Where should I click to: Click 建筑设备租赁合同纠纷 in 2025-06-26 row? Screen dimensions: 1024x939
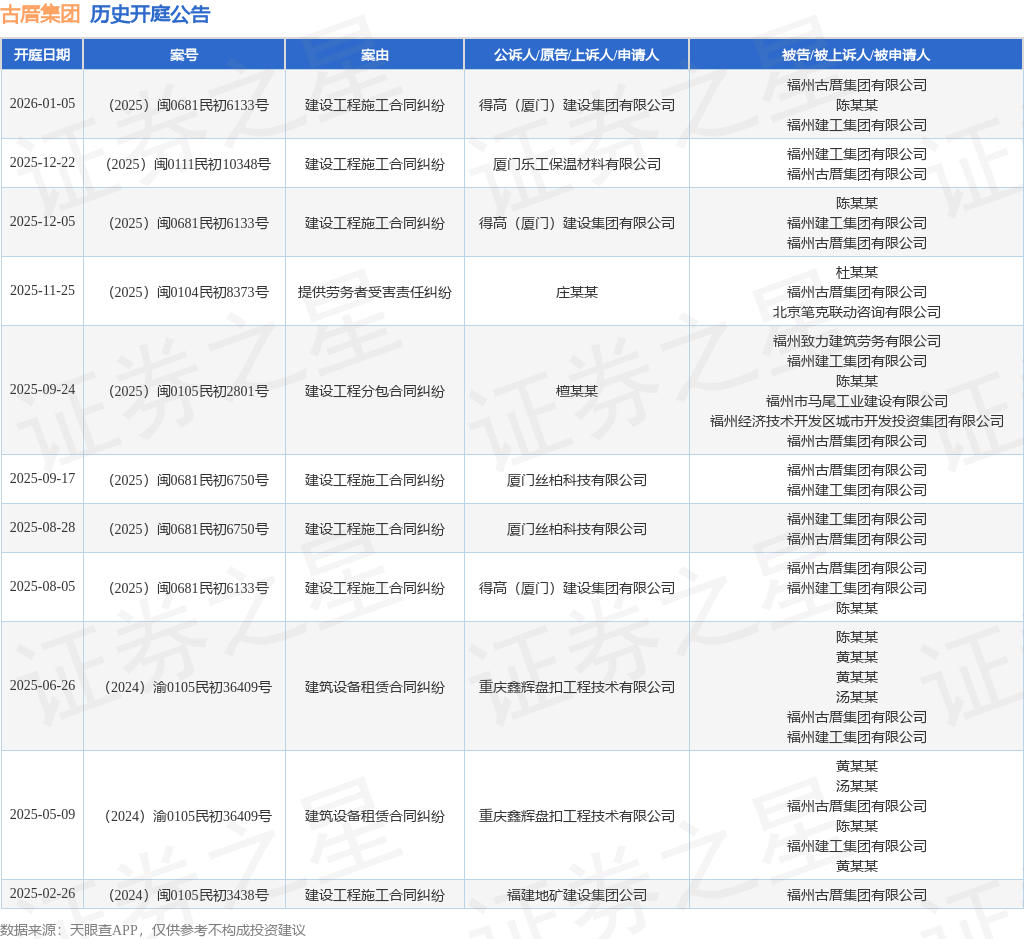374,687
